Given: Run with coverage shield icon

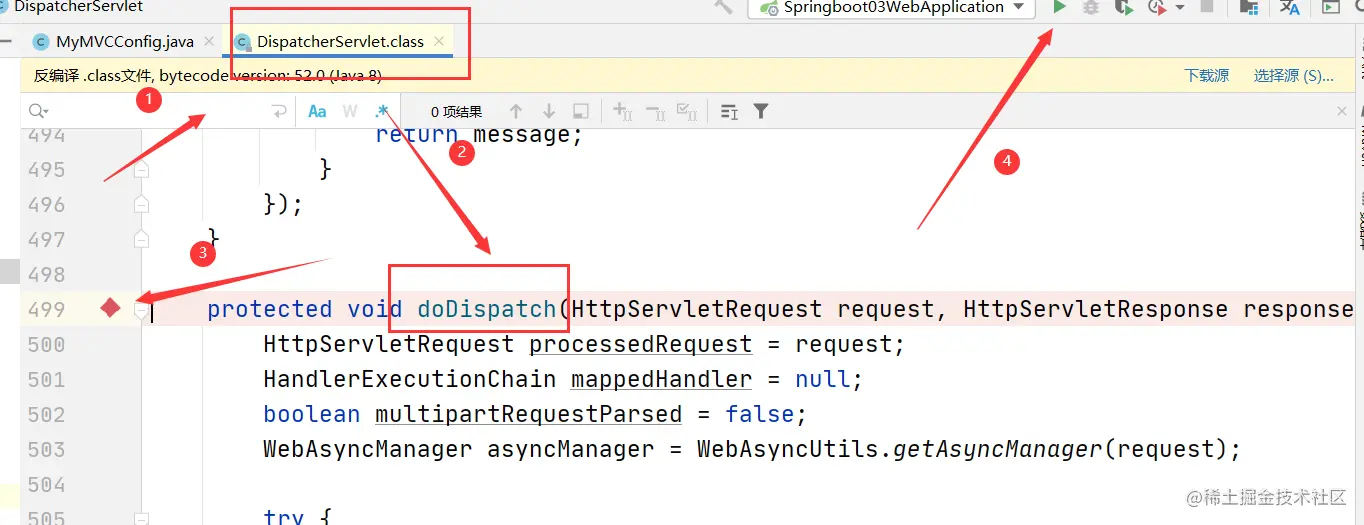Looking at the screenshot, I should tap(1124, 7).
